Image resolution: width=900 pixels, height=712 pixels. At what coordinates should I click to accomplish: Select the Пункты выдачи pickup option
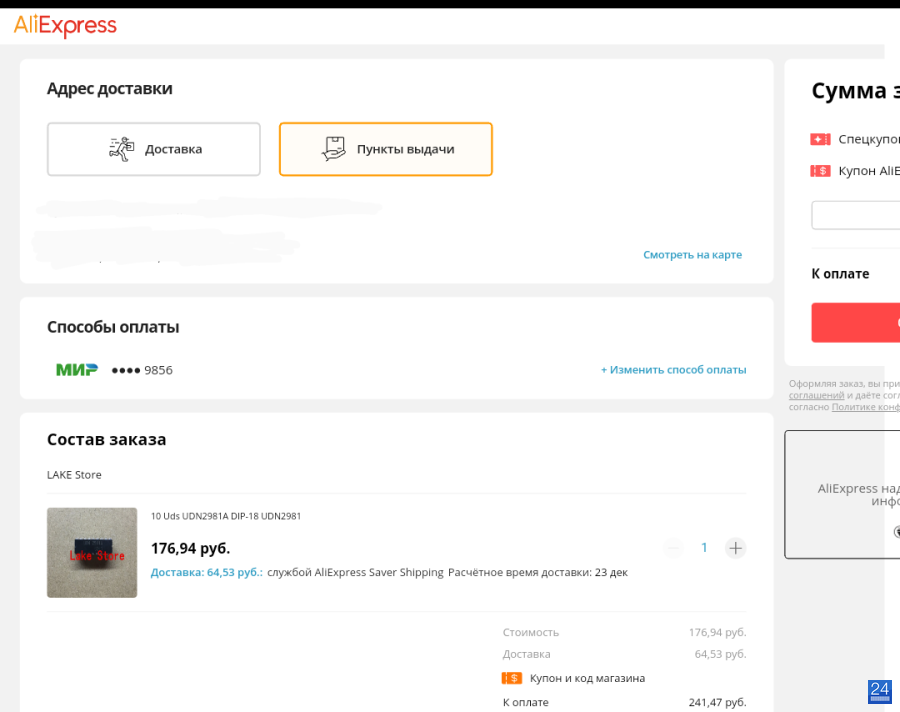click(386, 149)
